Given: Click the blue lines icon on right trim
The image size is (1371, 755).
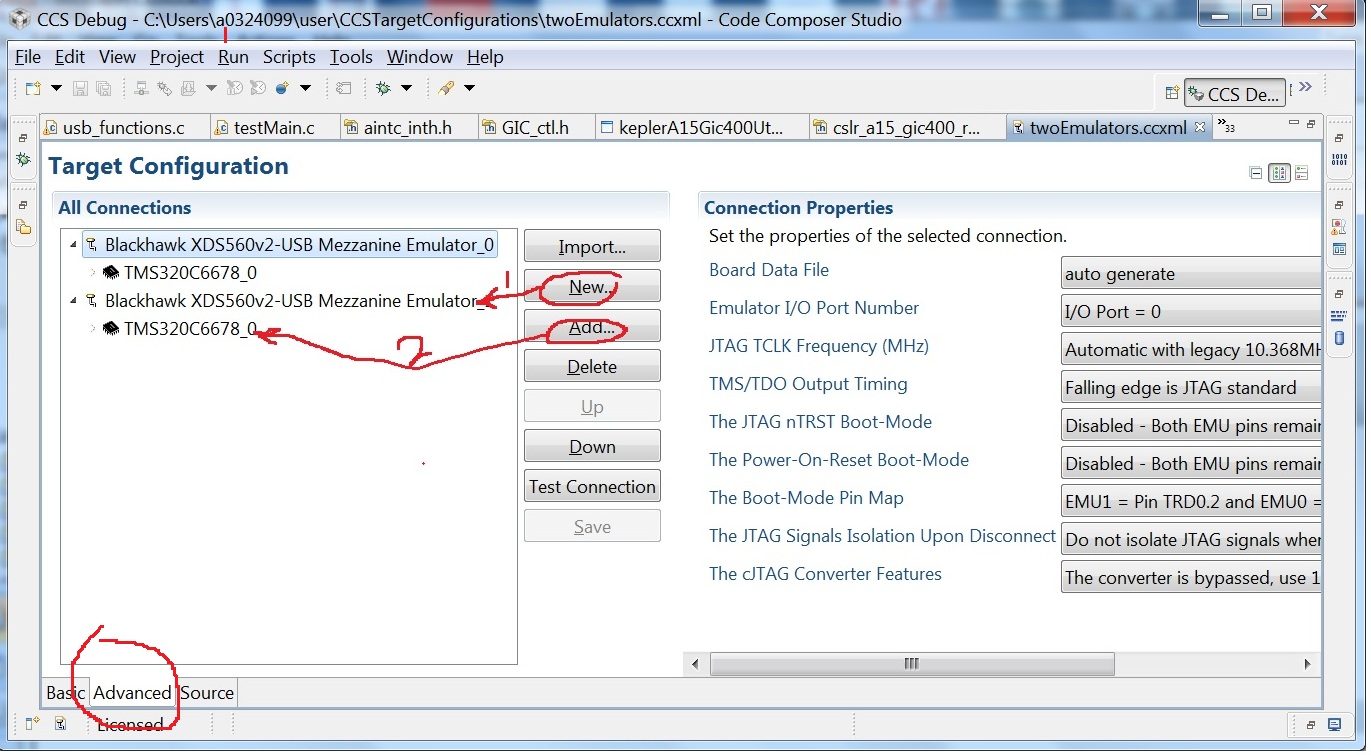Looking at the screenshot, I should 1339,316.
